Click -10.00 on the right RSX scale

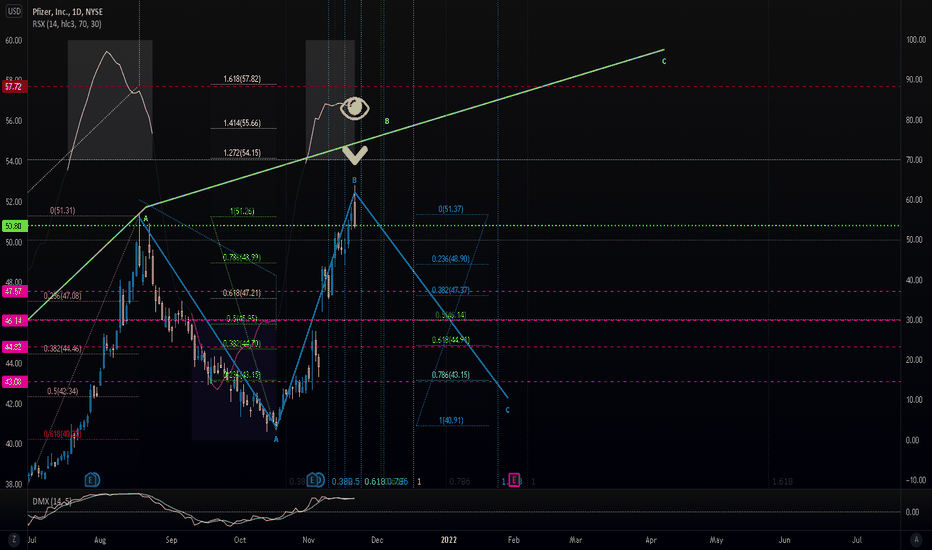tap(915, 480)
